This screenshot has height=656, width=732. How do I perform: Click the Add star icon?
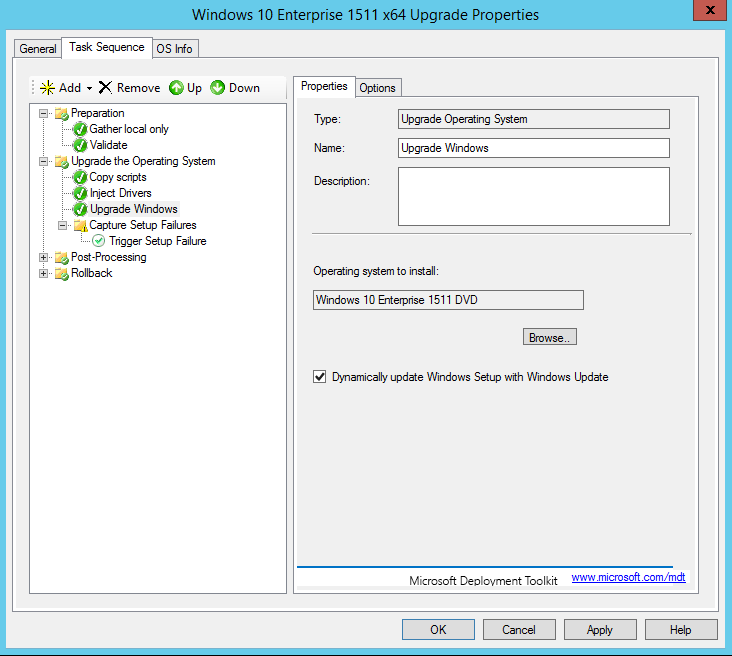[x=47, y=88]
